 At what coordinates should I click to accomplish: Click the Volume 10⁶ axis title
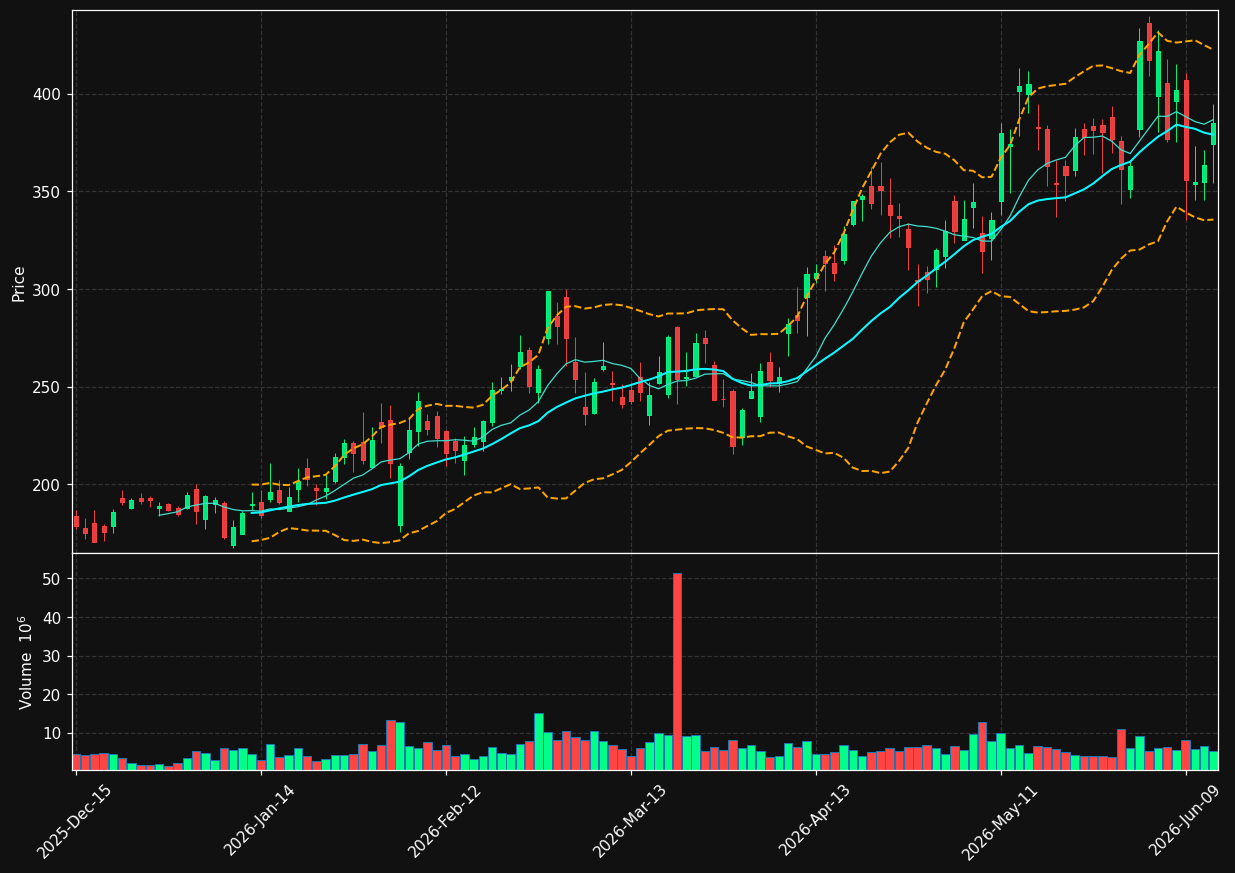[26, 662]
